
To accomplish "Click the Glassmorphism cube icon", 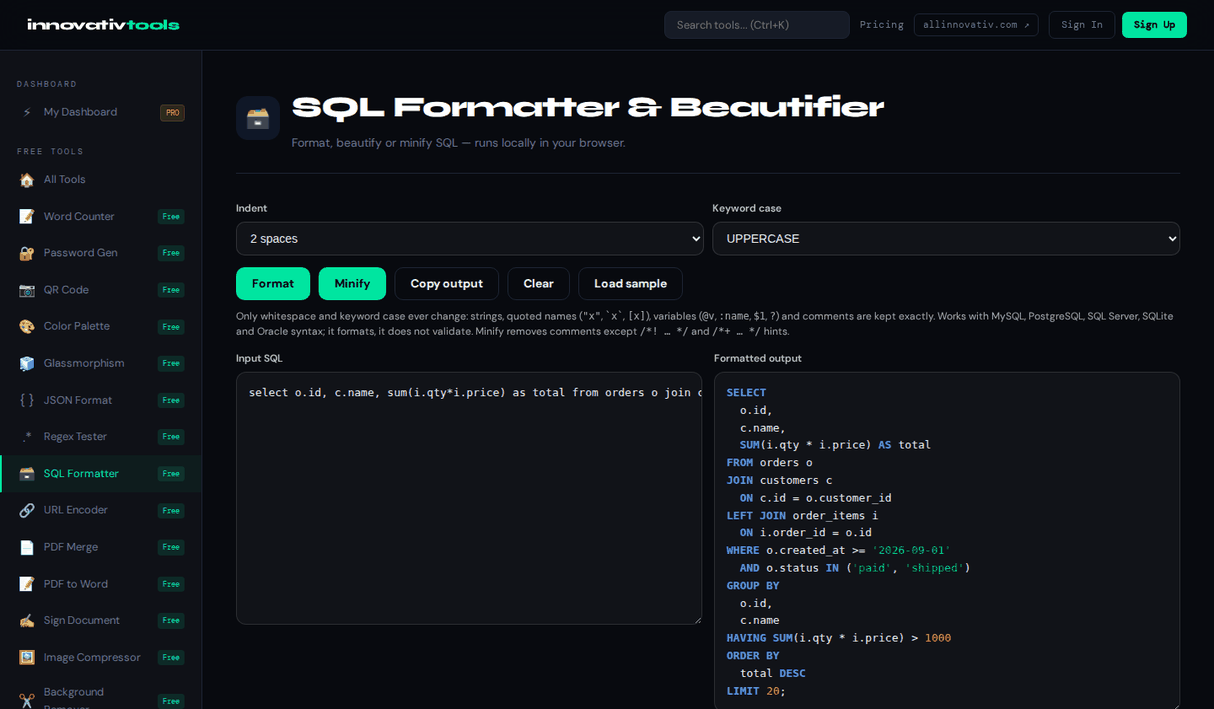I will tap(27, 363).
